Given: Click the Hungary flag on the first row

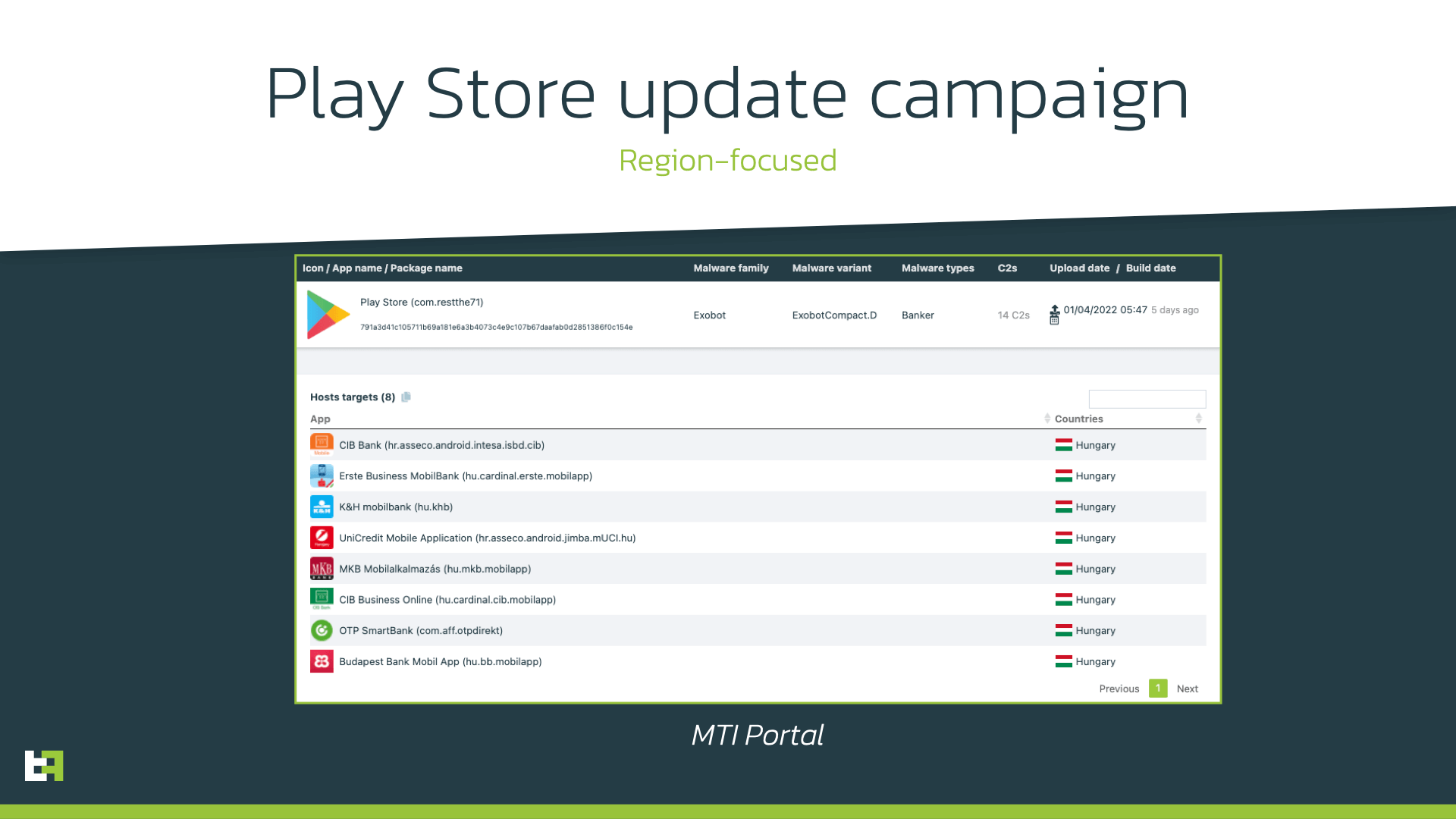Looking at the screenshot, I should [1063, 445].
